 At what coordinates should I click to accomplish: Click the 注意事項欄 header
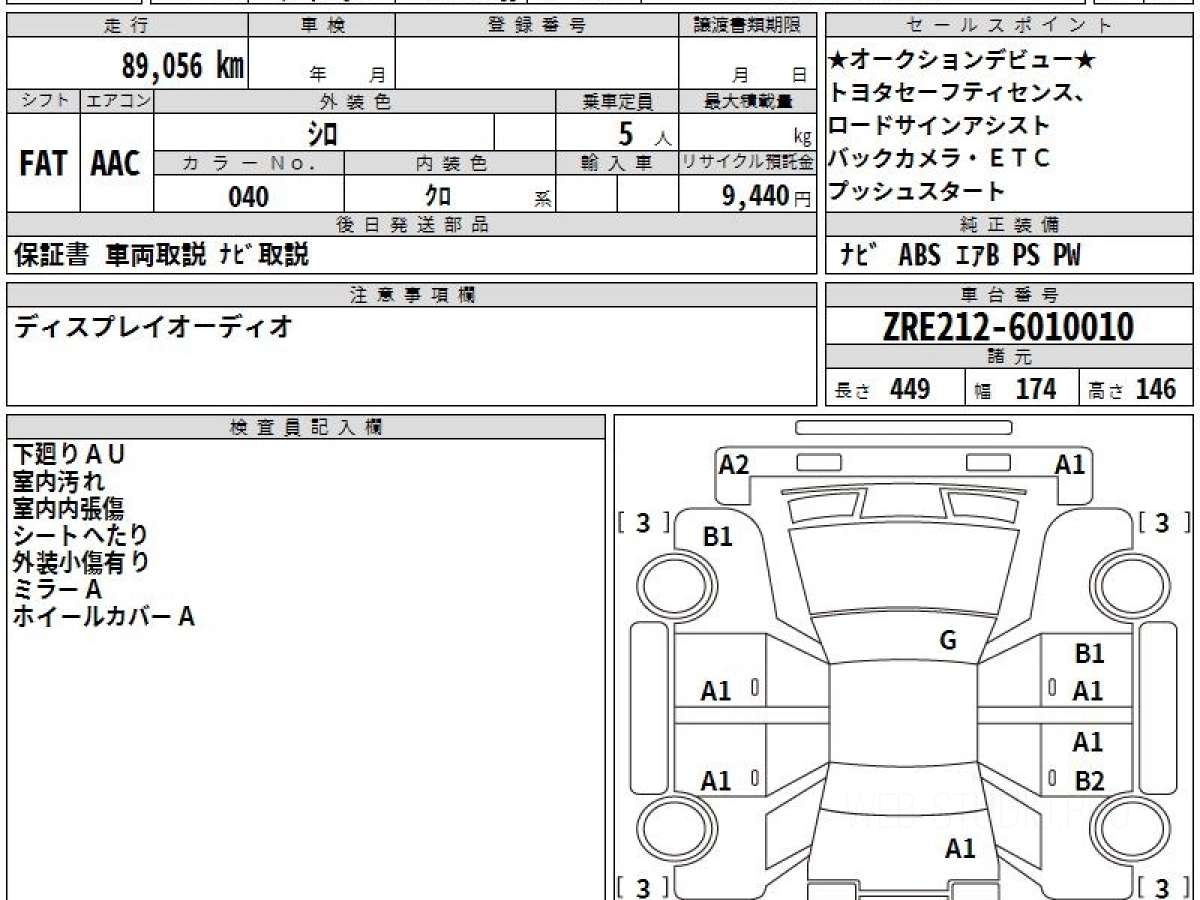click(411, 295)
